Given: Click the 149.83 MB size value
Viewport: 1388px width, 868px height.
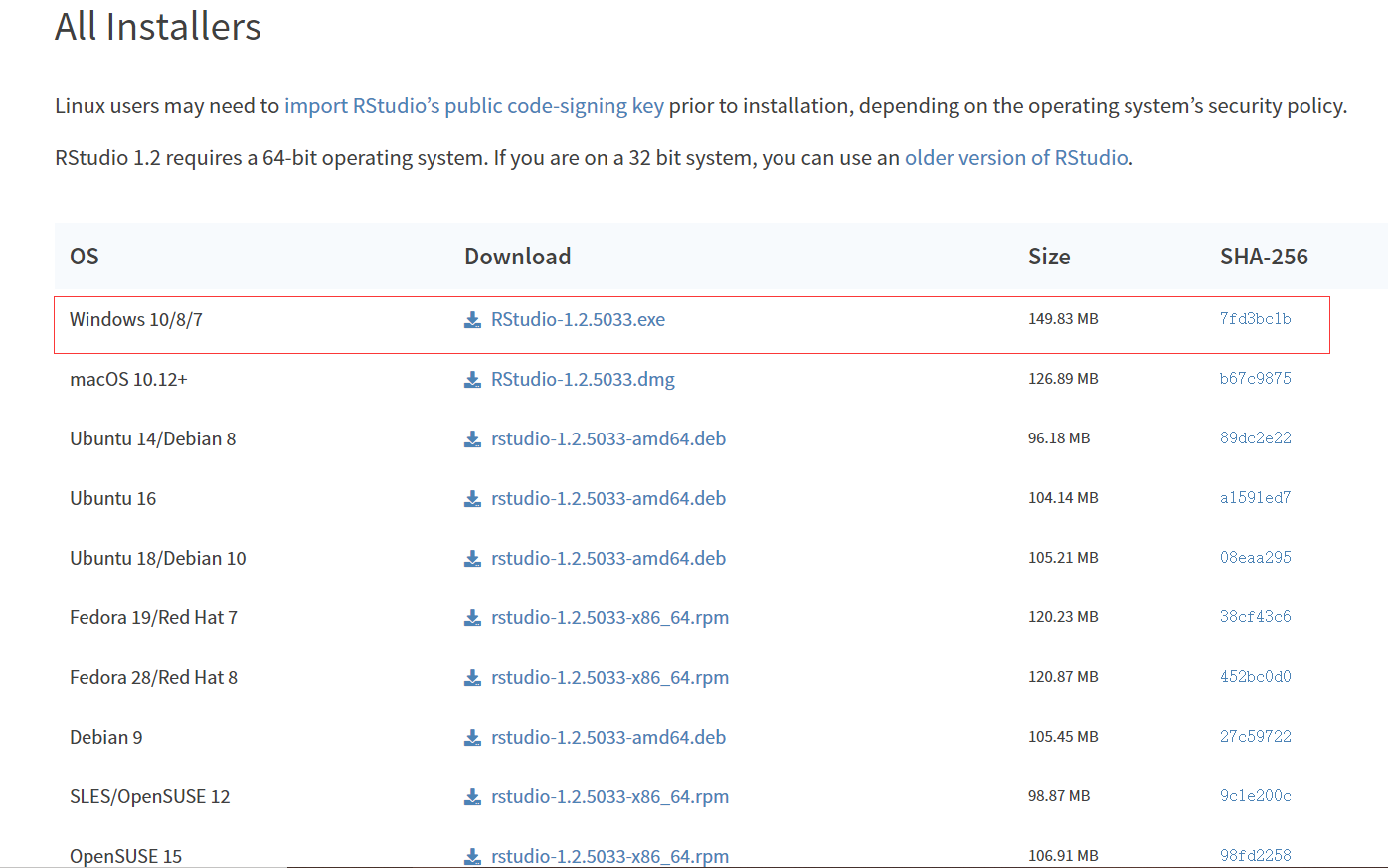Looking at the screenshot, I should 1063,319.
